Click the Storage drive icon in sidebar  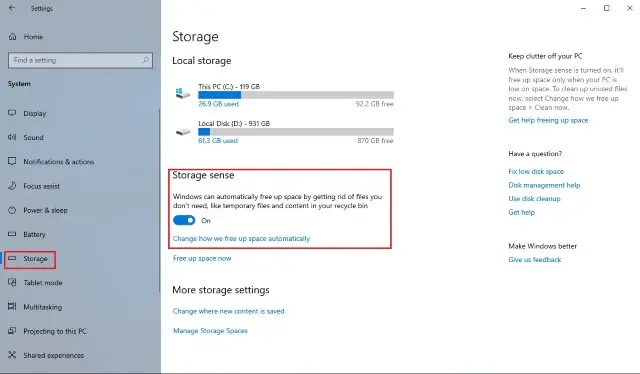click(x=12, y=258)
